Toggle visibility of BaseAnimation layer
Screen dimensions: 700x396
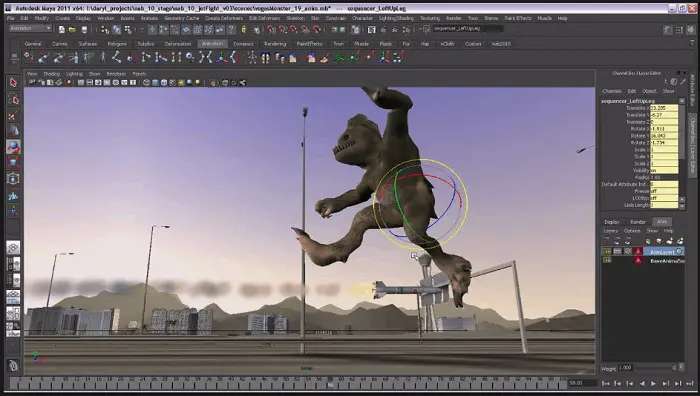point(607,260)
